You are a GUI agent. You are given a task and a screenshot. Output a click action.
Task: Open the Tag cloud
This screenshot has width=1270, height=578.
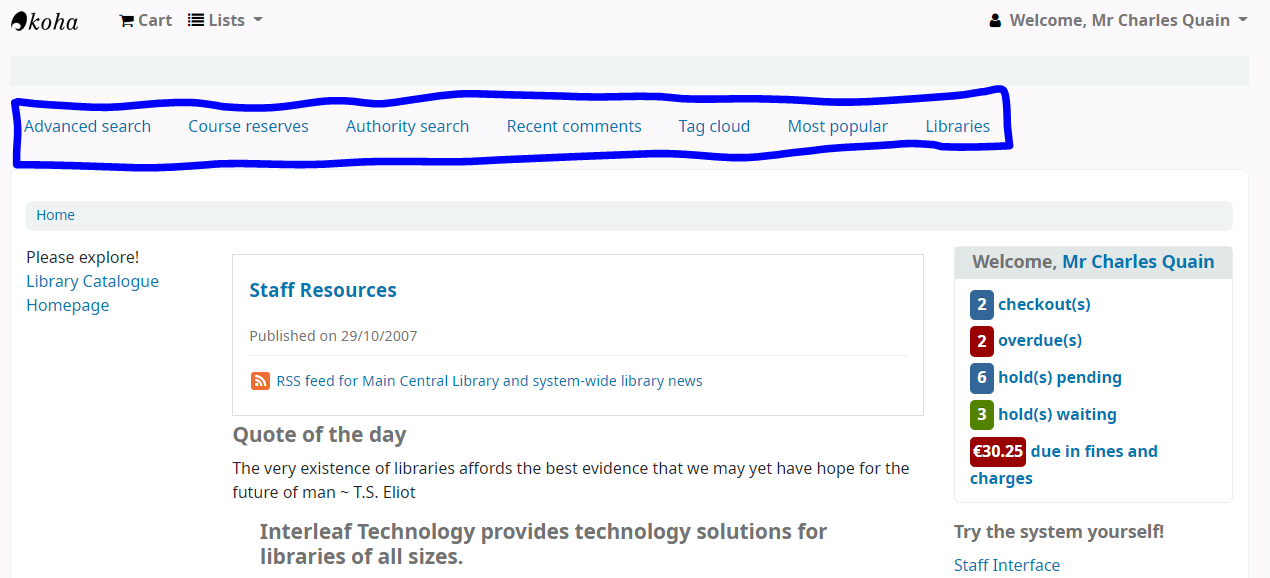coord(714,126)
